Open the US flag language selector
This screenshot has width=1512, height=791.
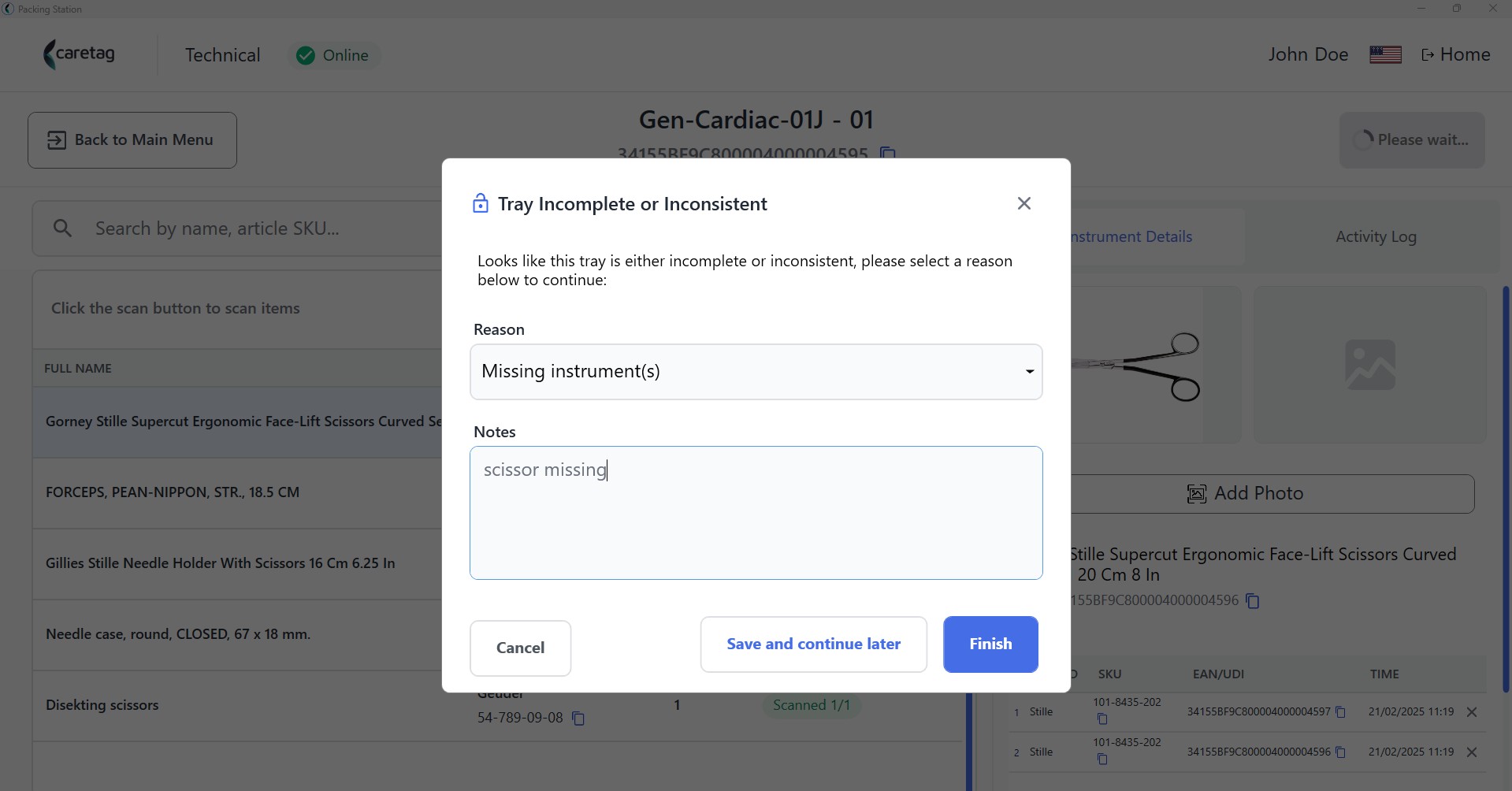(x=1385, y=54)
